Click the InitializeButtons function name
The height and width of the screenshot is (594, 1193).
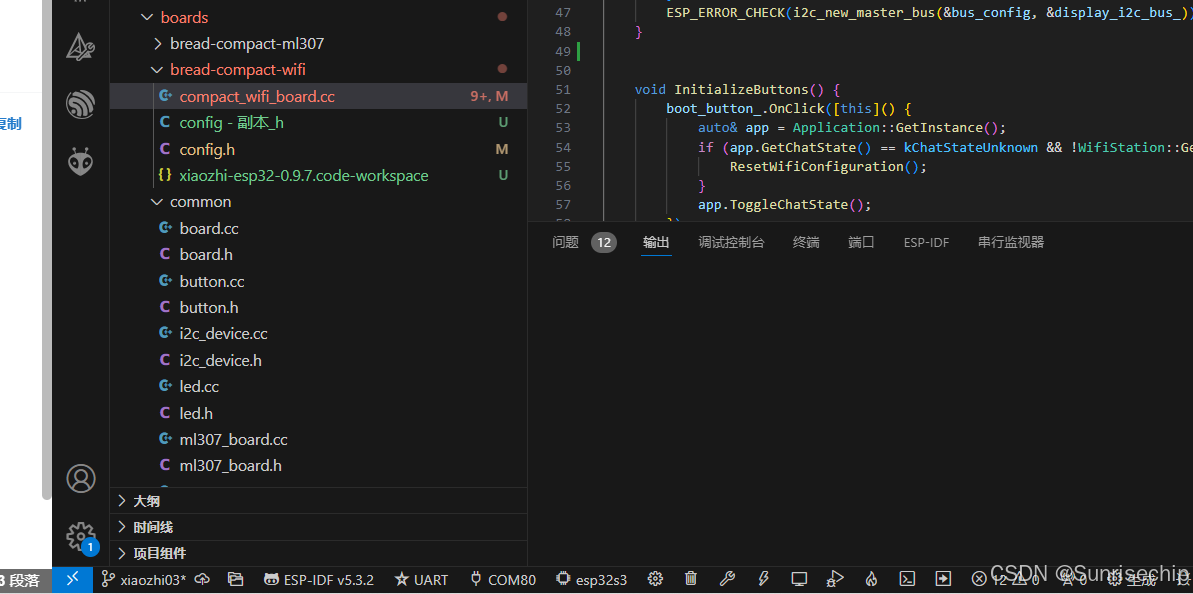point(741,90)
